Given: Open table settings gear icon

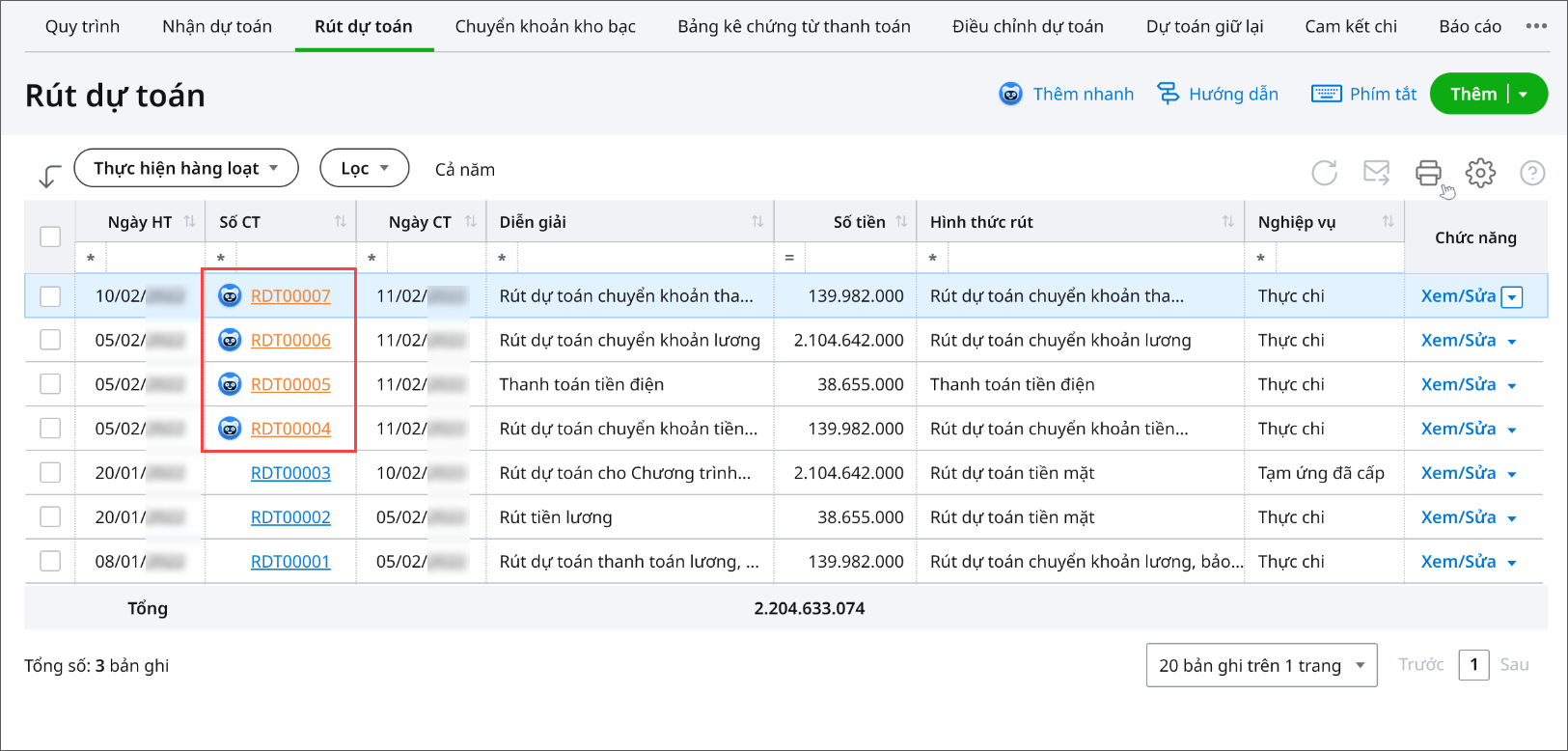Looking at the screenshot, I should (x=1480, y=173).
